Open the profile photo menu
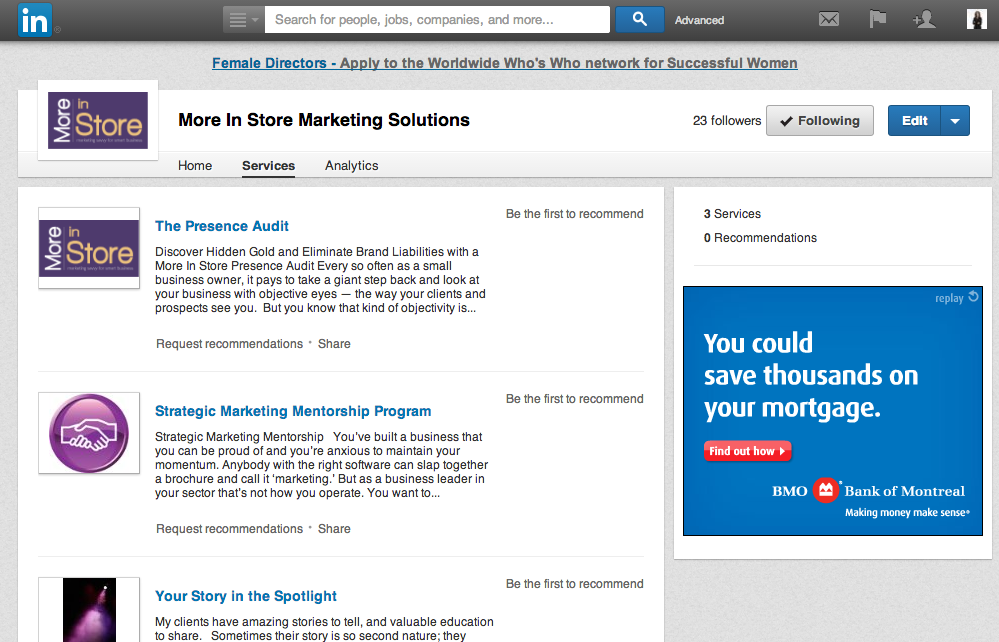 tap(976, 19)
